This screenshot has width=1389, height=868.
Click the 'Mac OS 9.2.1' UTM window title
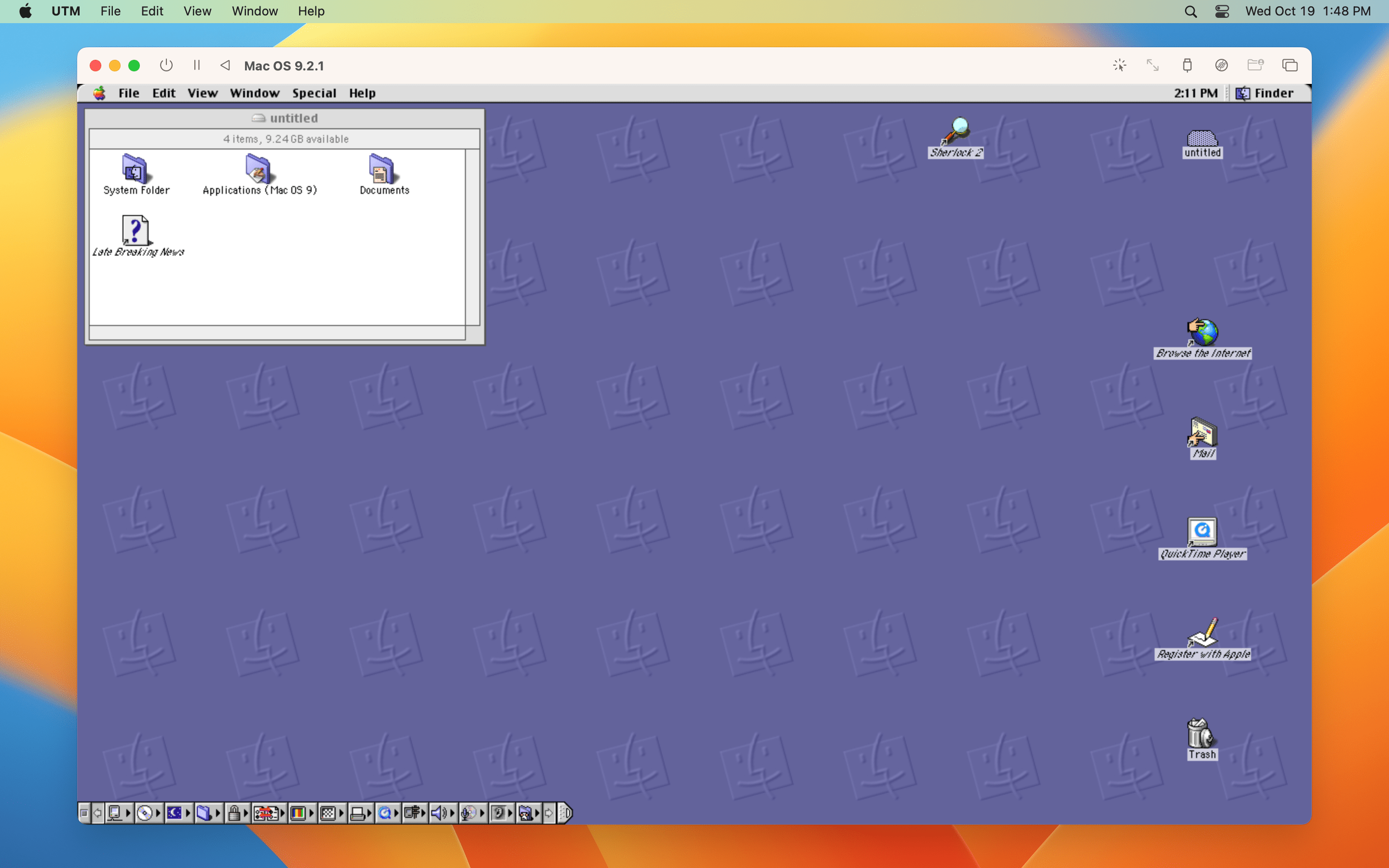pyautogui.click(x=284, y=66)
